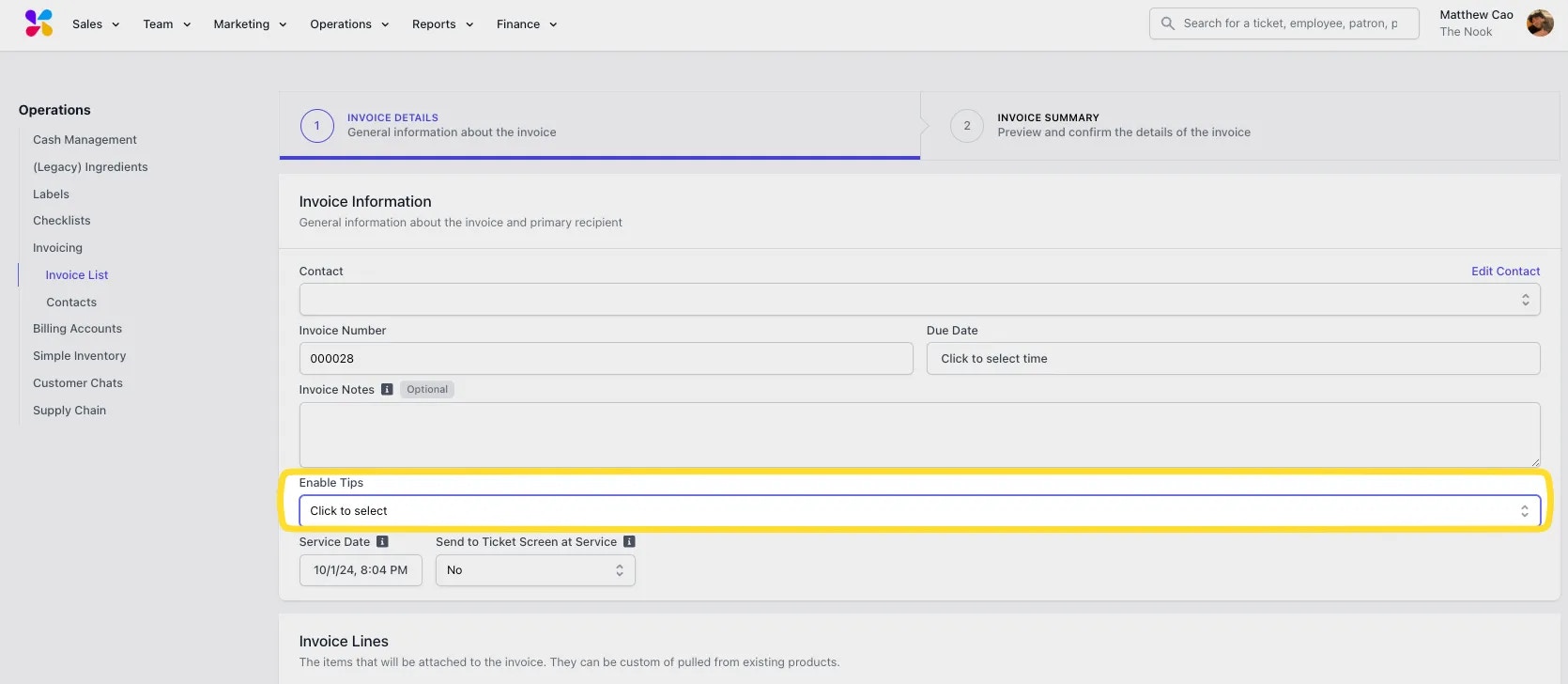
Task: Click the Matthew Cao user name
Action: click(x=1476, y=15)
